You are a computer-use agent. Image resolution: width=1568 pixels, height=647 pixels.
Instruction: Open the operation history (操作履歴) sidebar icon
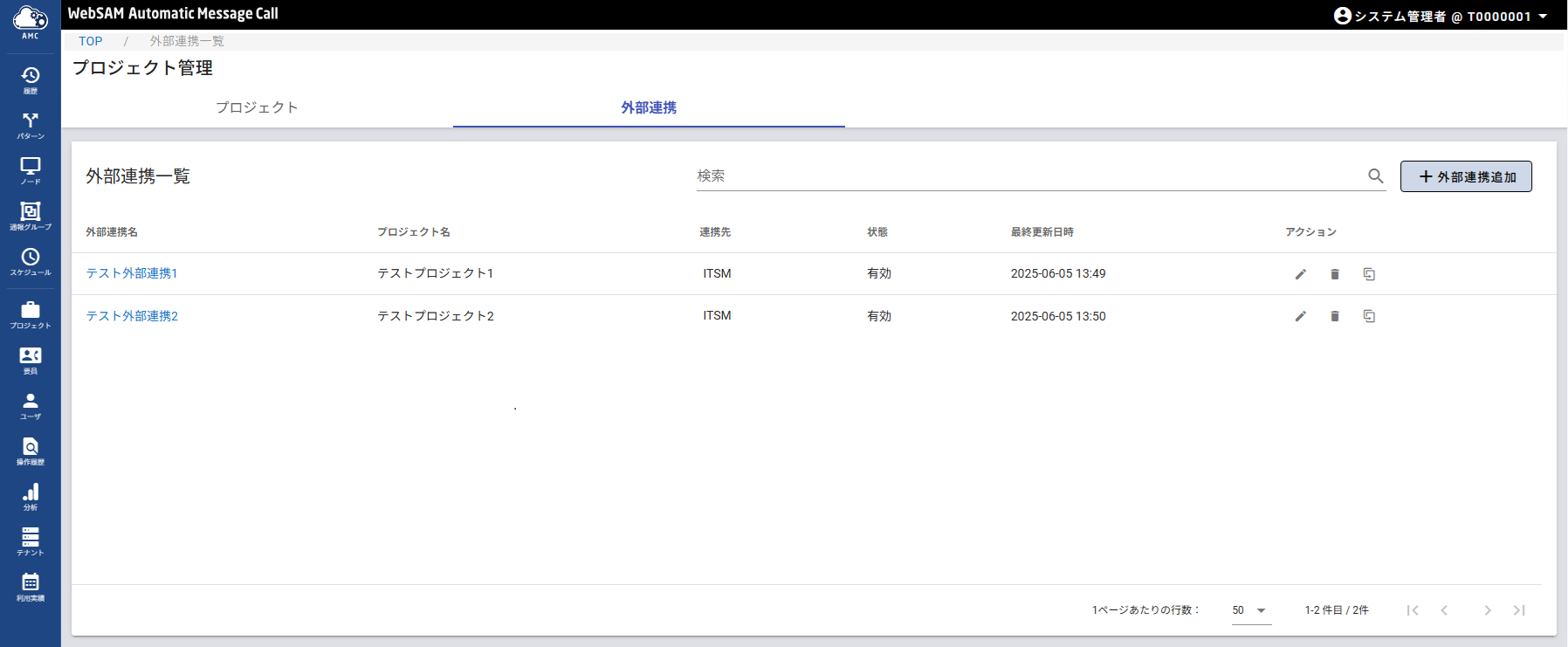pyautogui.click(x=31, y=451)
